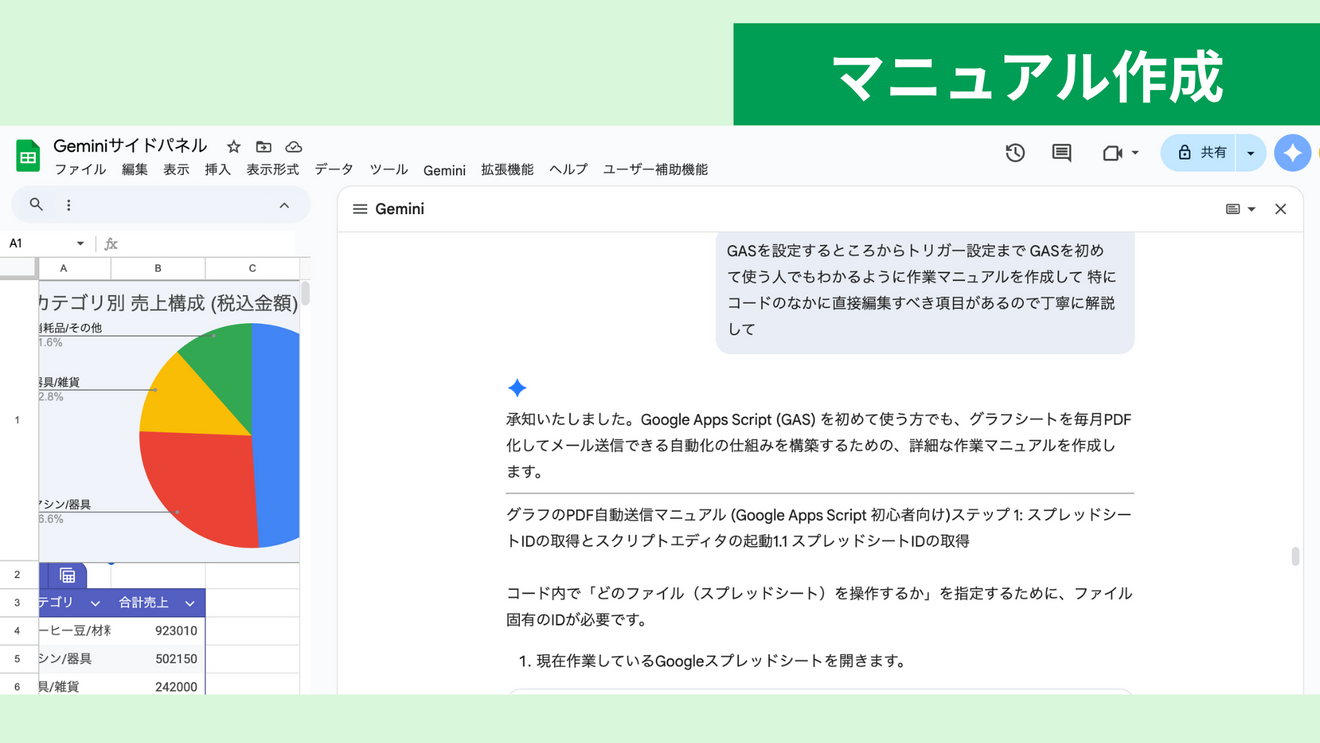This screenshot has width=1320, height=743.
Task: Open the カテゴリ column filter dropdown
Action: click(x=95, y=603)
